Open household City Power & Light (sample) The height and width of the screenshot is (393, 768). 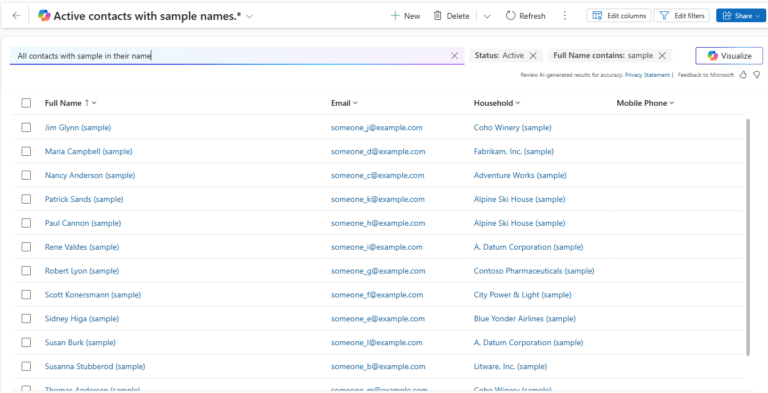(523, 295)
